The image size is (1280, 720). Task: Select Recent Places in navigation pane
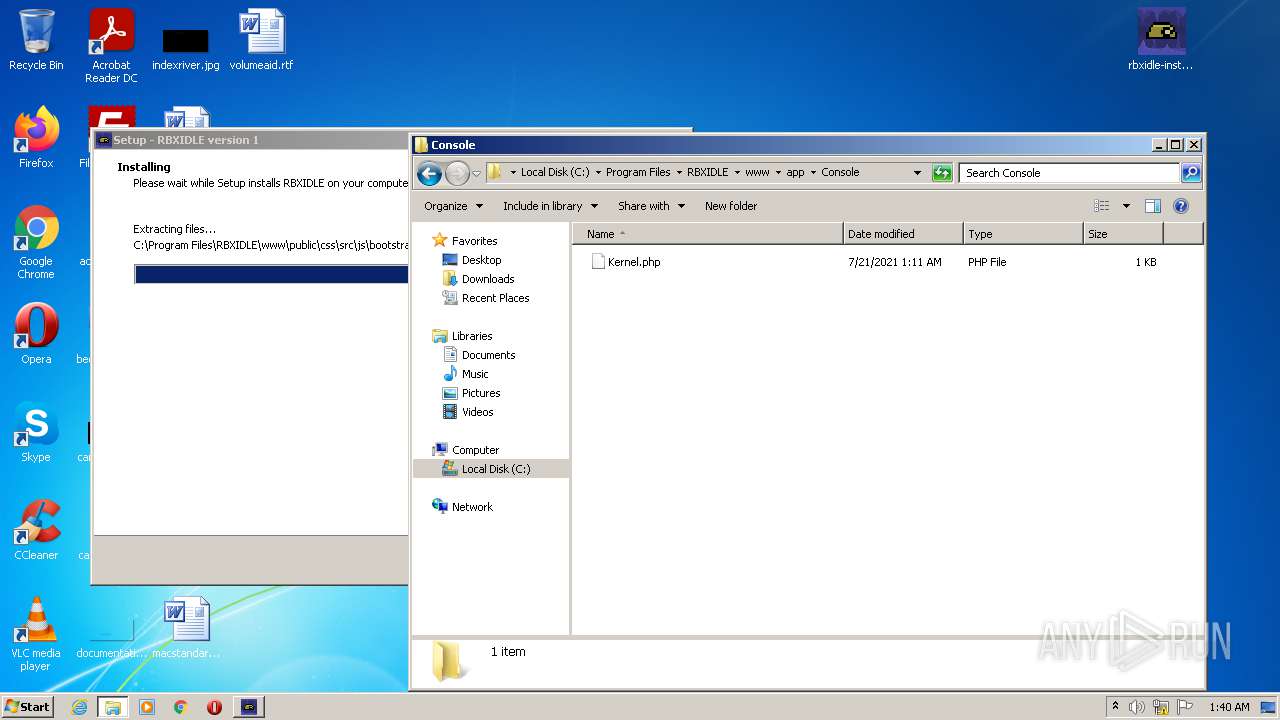[495, 298]
